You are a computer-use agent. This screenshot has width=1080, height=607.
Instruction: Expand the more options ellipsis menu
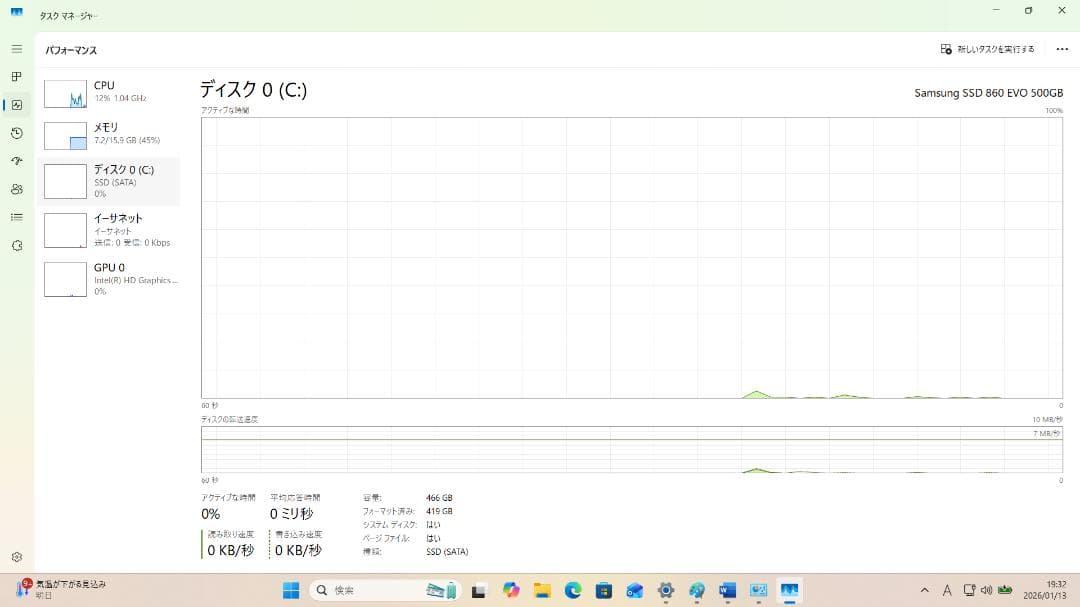[x=1062, y=48]
